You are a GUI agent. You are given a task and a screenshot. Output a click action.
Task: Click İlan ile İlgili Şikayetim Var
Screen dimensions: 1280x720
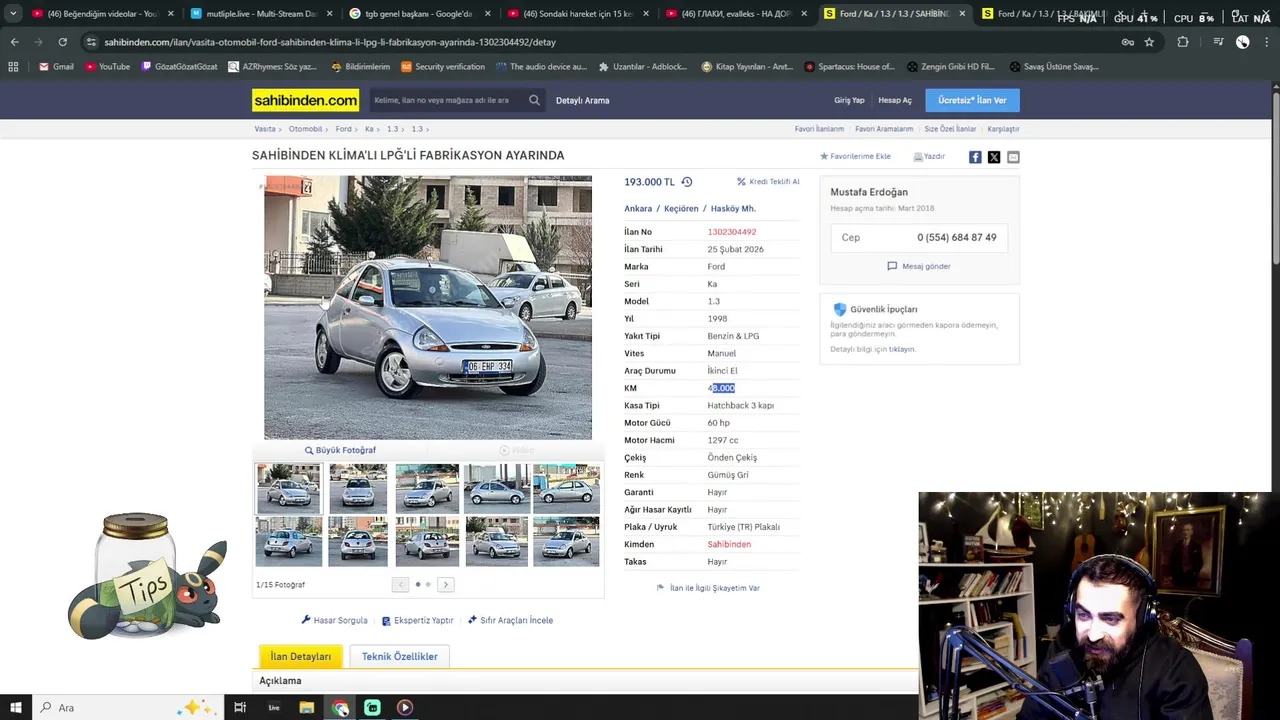(x=708, y=588)
